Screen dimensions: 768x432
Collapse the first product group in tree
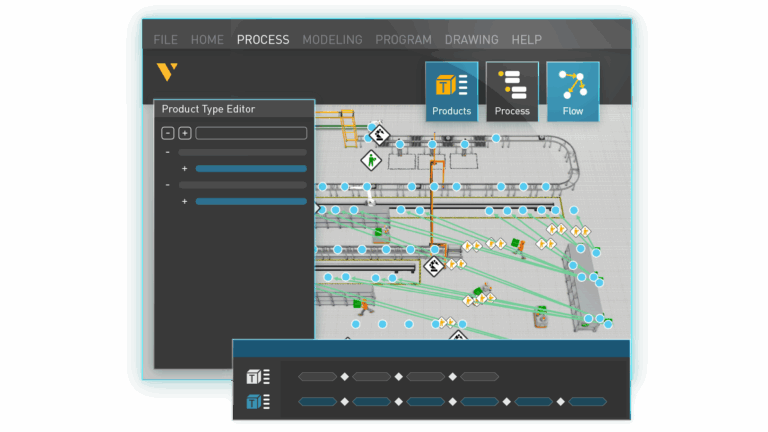[167, 152]
